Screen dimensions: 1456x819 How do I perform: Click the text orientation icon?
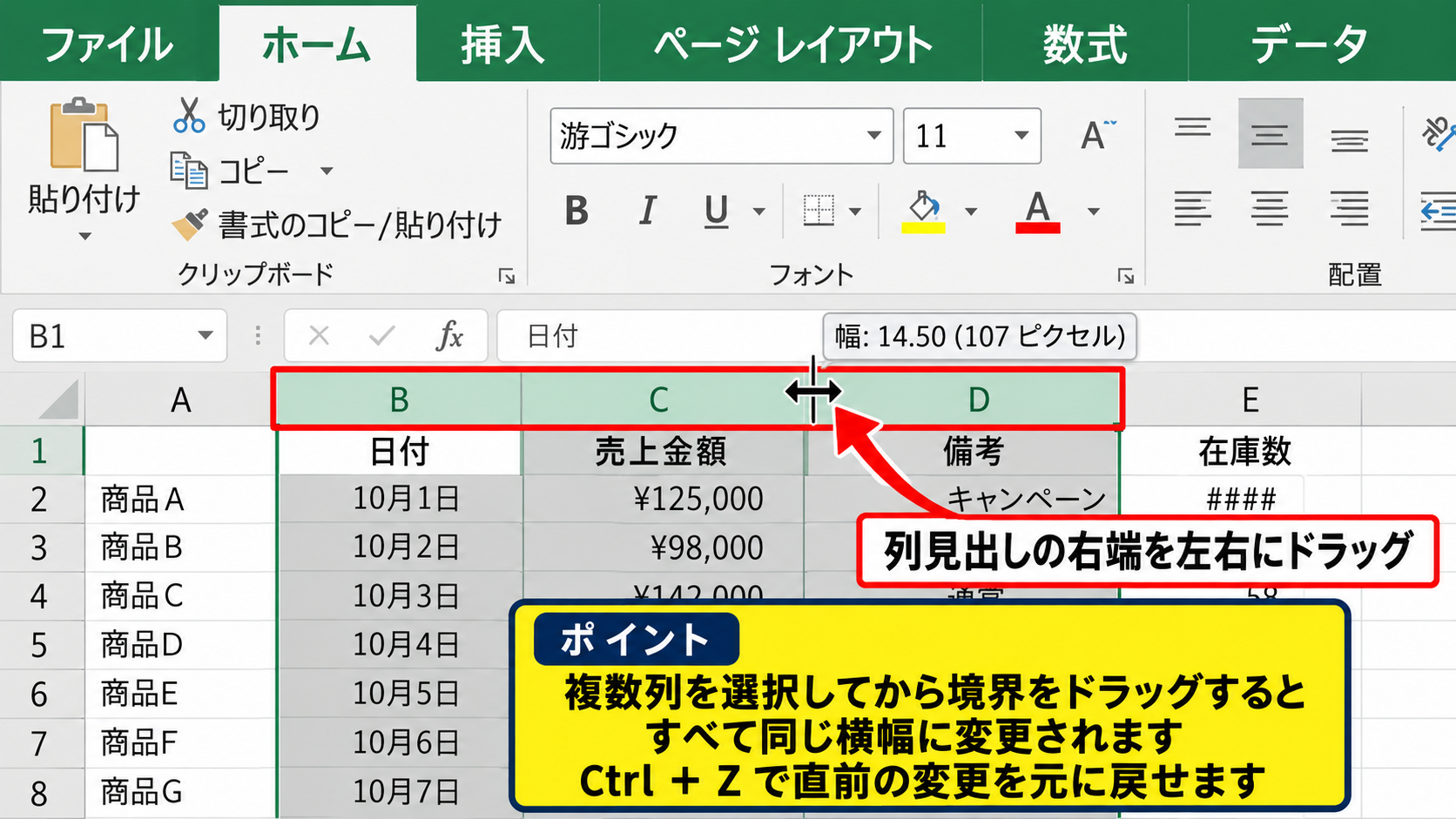click(x=1439, y=133)
